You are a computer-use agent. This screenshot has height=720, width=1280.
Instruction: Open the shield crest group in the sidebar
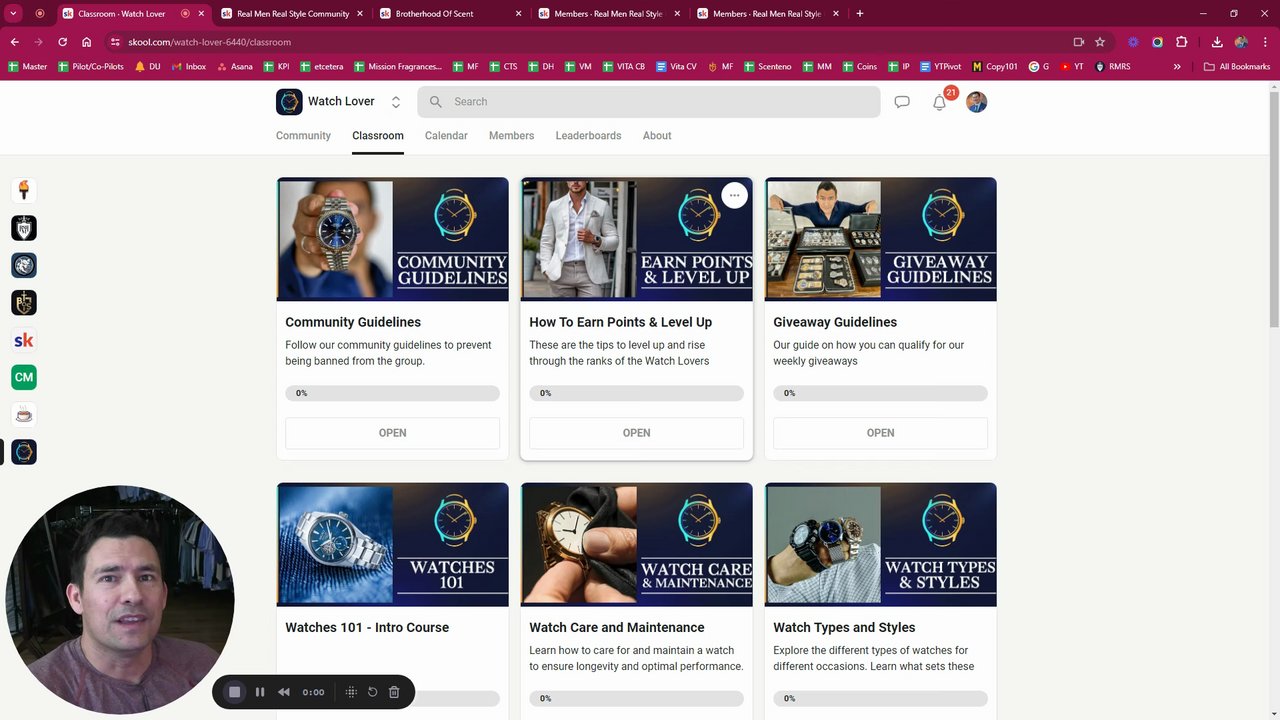pyautogui.click(x=24, y=228)
